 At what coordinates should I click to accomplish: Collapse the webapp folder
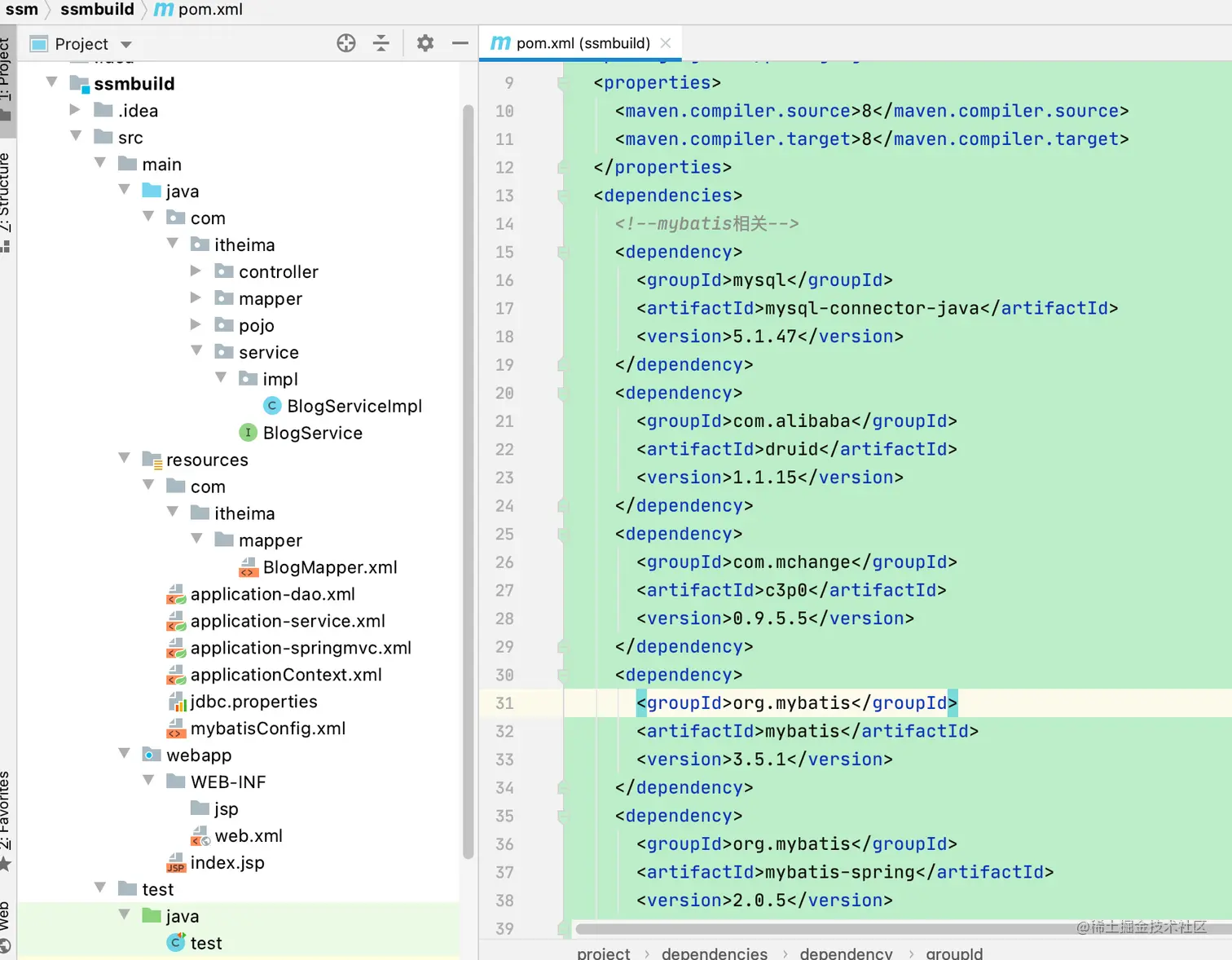(x=125, y=754)
